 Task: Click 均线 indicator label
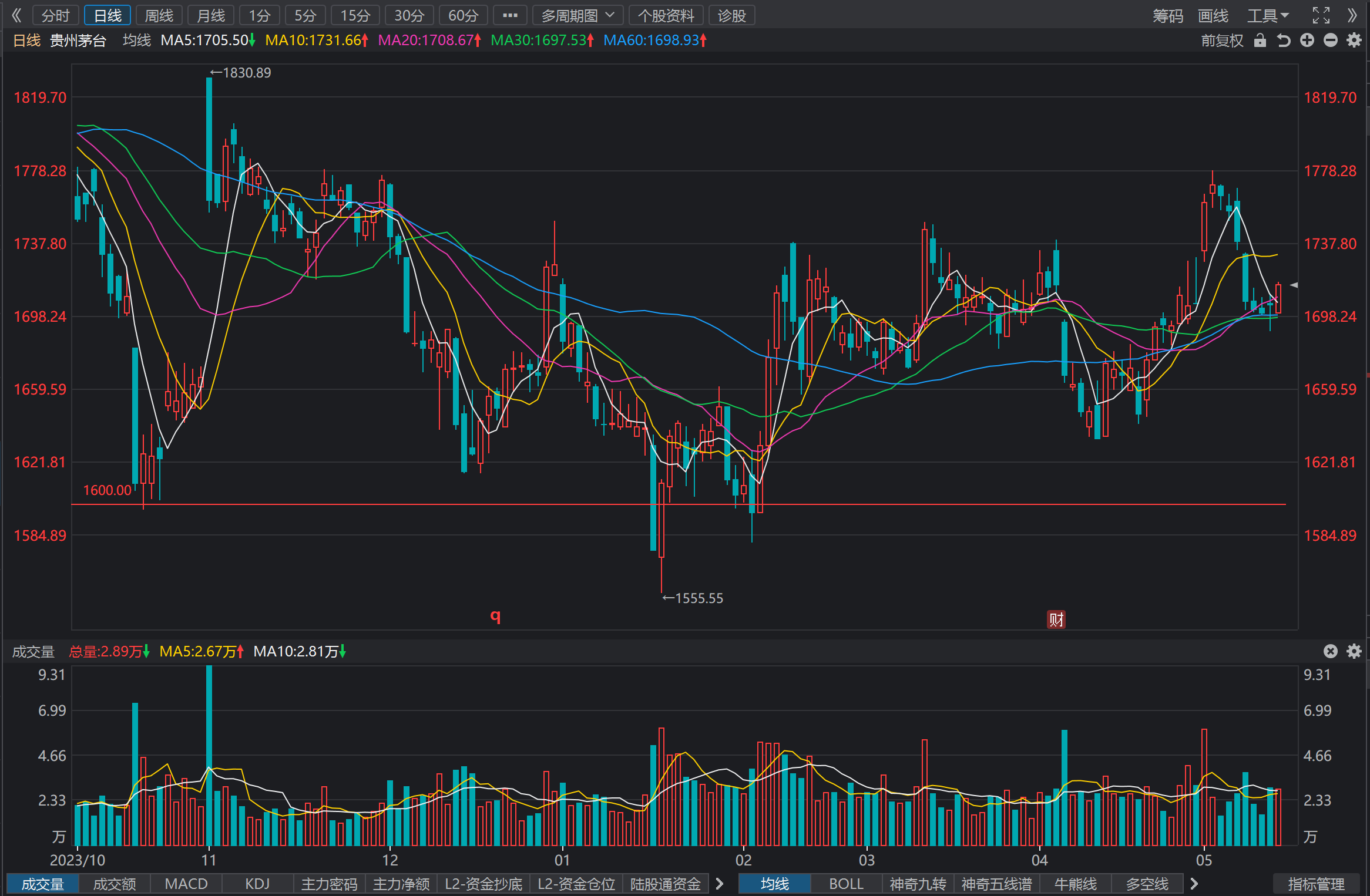pyautogui.click(x=137, y=40)
